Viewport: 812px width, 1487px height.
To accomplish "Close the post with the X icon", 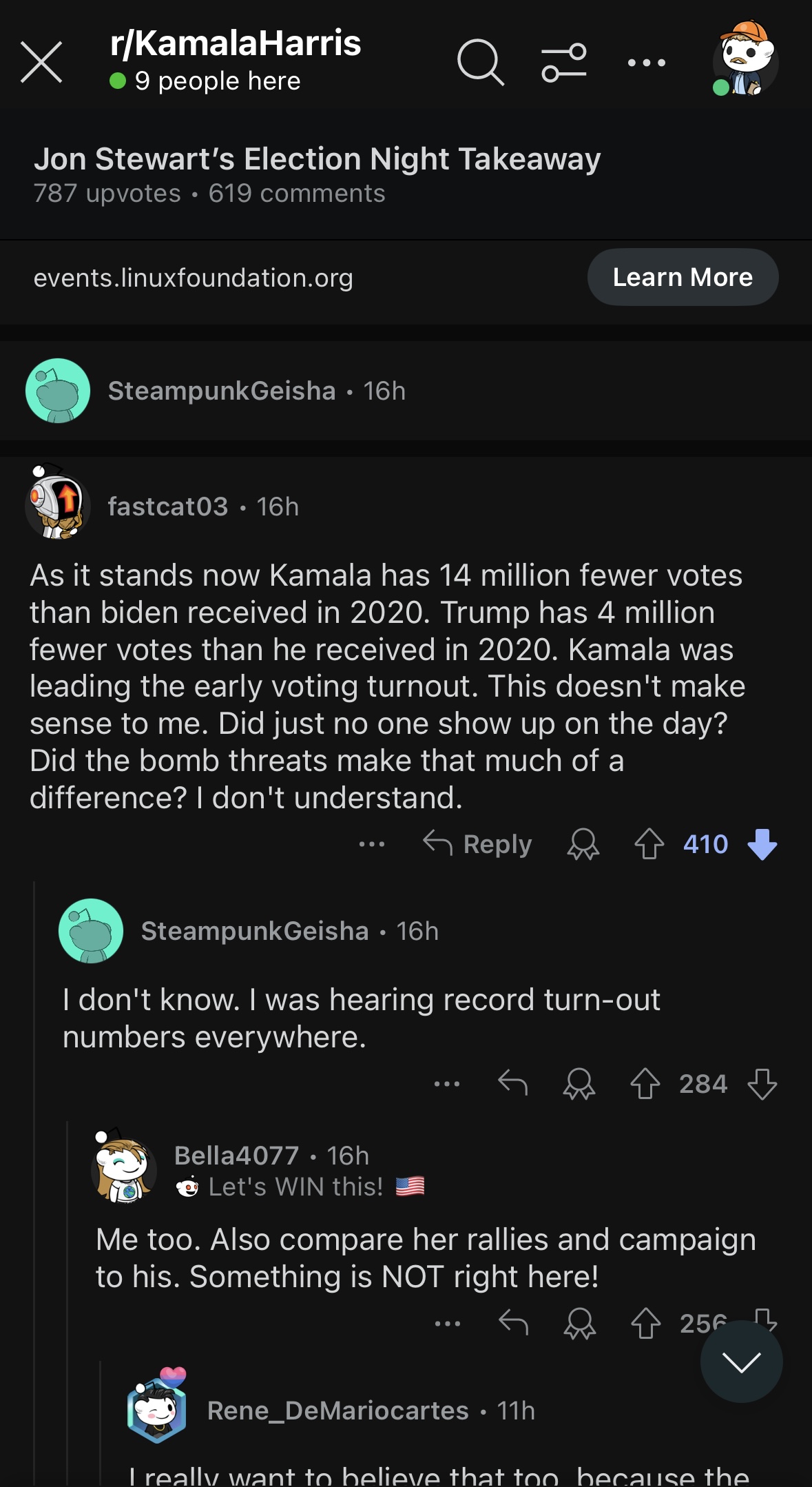I will coord(41,62).
